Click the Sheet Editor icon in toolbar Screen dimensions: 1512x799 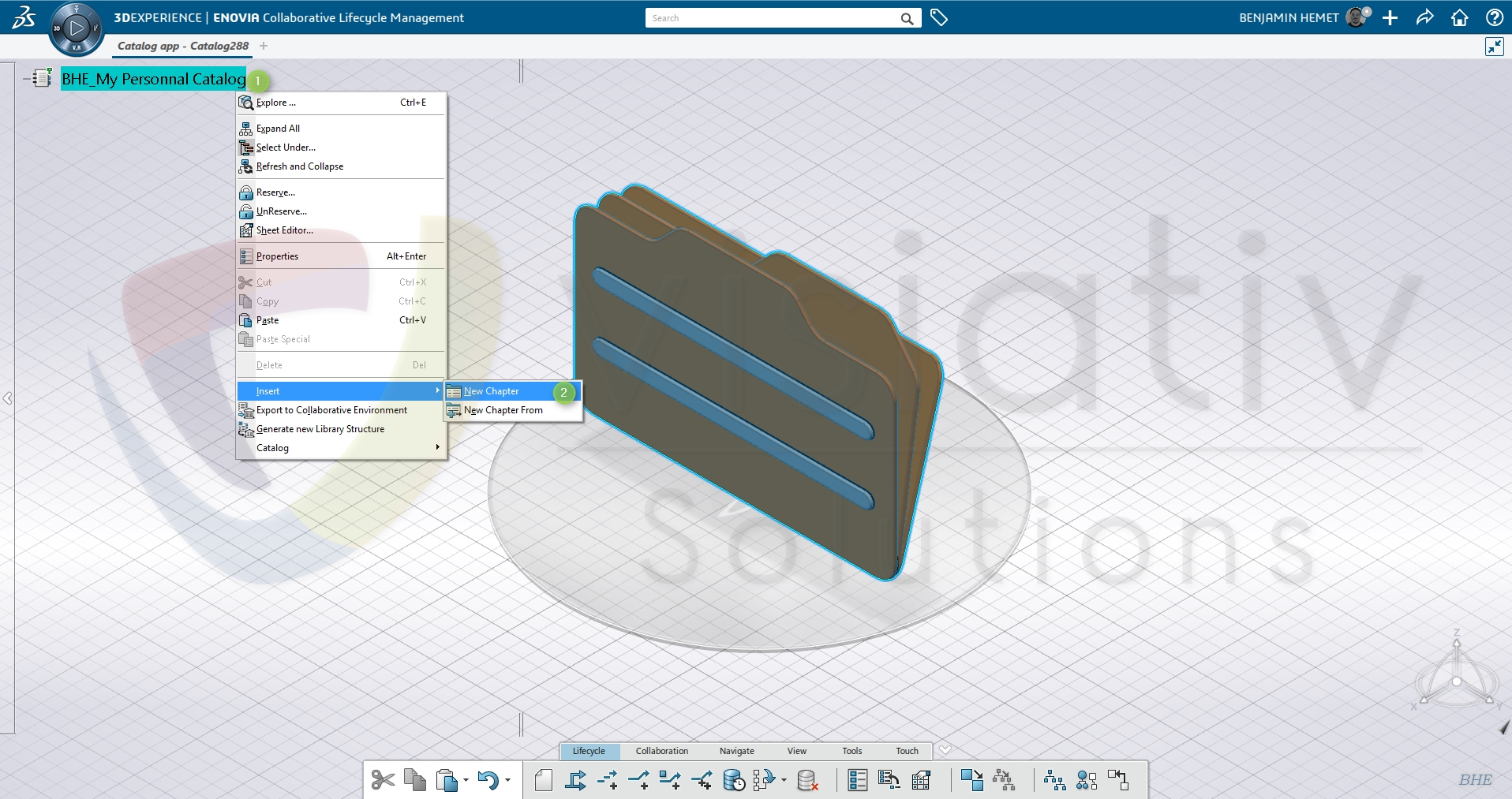pos(921,780)
